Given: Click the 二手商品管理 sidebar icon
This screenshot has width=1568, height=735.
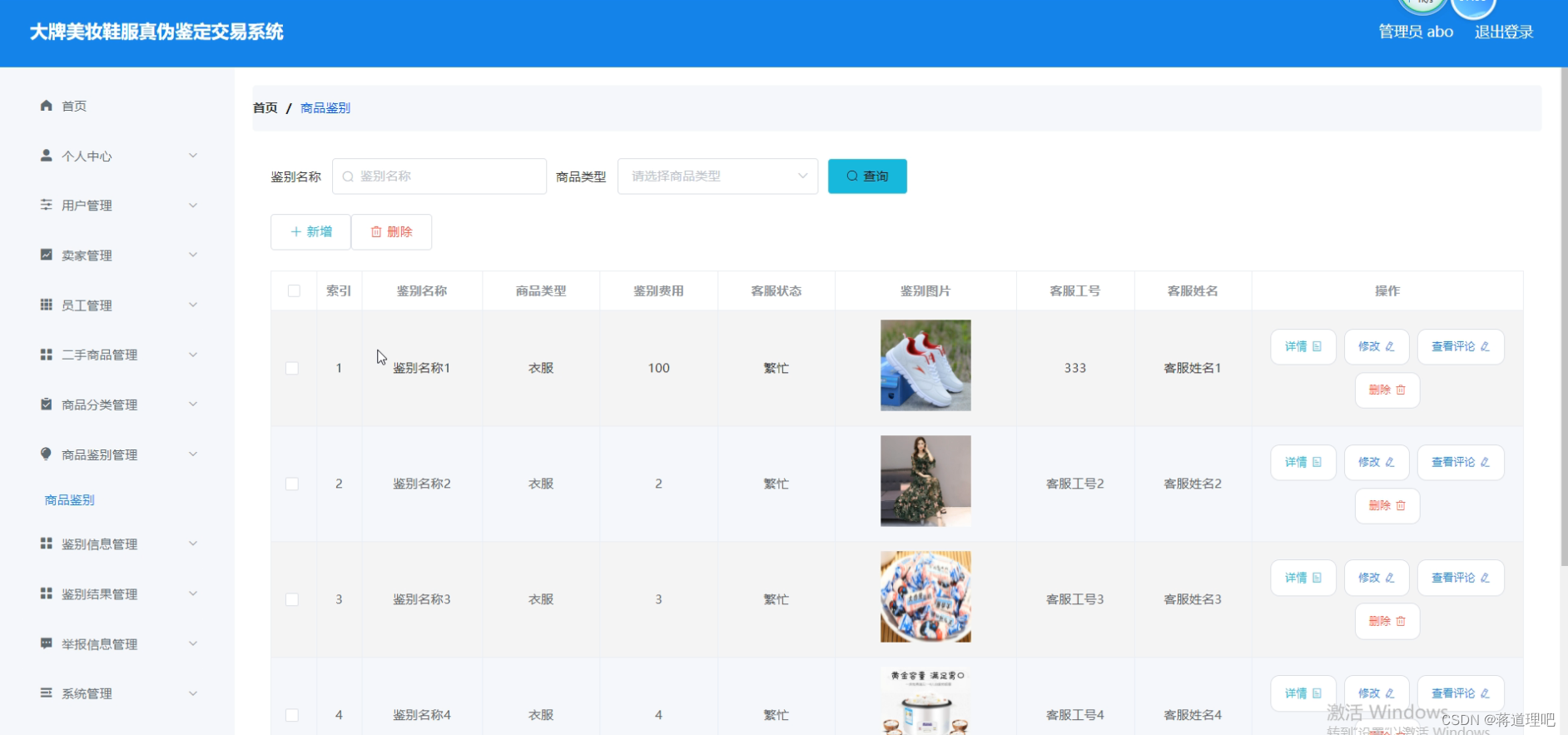Looking at the screenshot, I should pos(47,355).
